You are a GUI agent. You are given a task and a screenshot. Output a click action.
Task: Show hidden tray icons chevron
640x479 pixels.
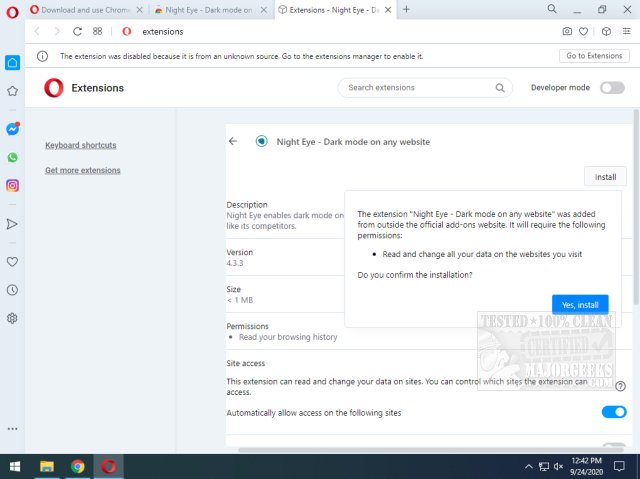pyautogui.click(x=529, y=466)
